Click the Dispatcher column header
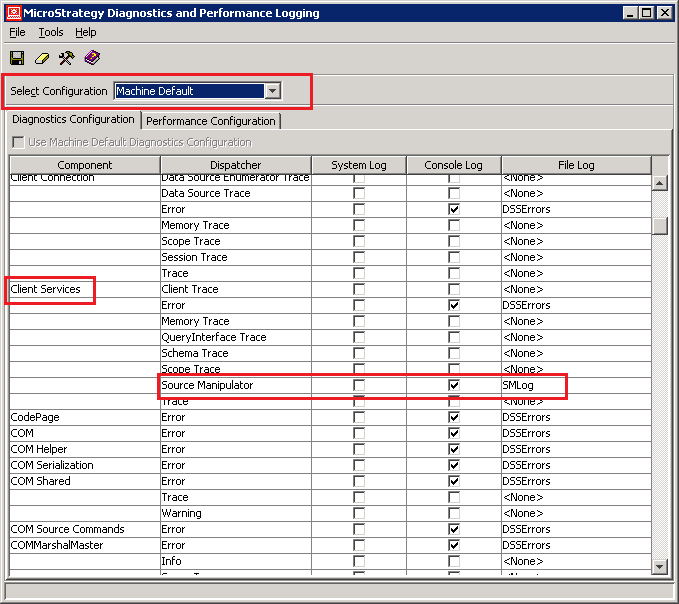The image size is (679, 604). click(235, 165)
